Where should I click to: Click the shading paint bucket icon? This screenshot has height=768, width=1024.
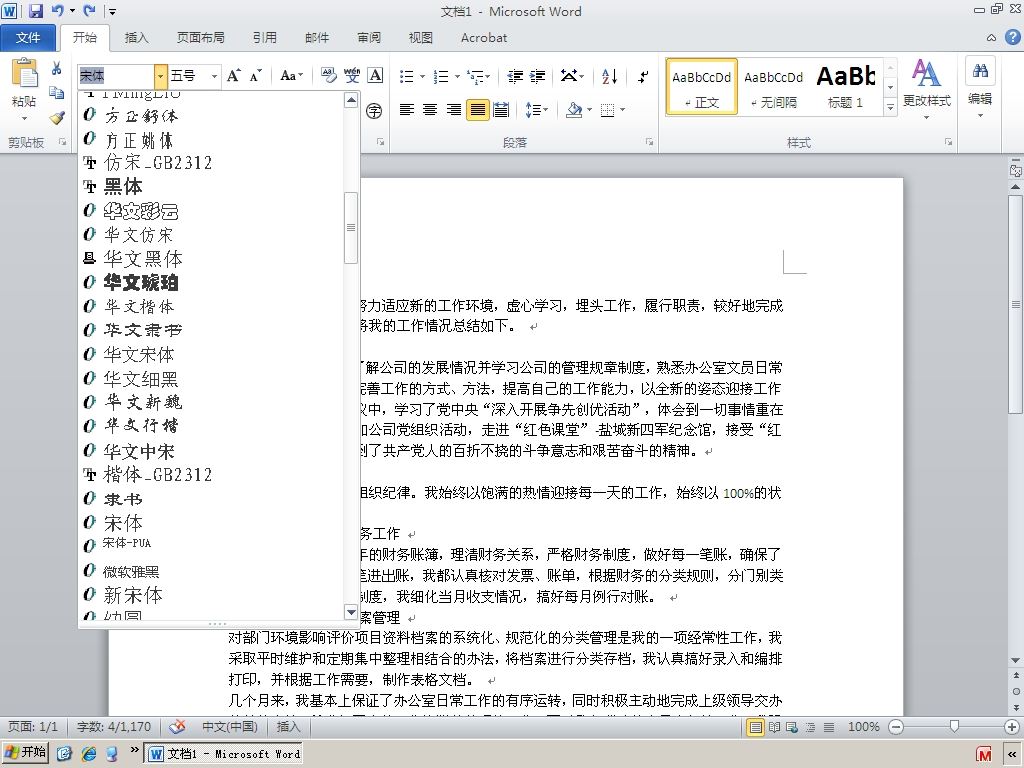pos(573,110)
